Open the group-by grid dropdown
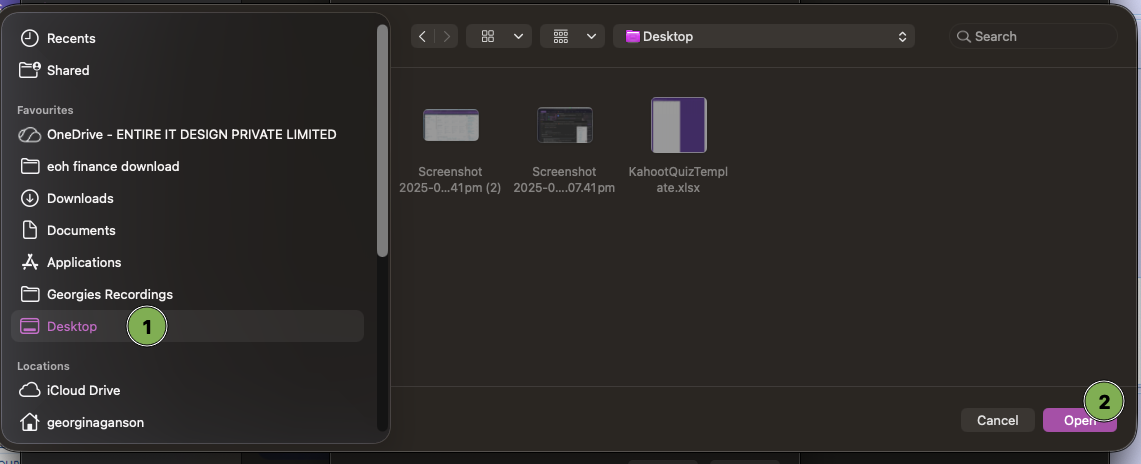 [x=572, y=36]
